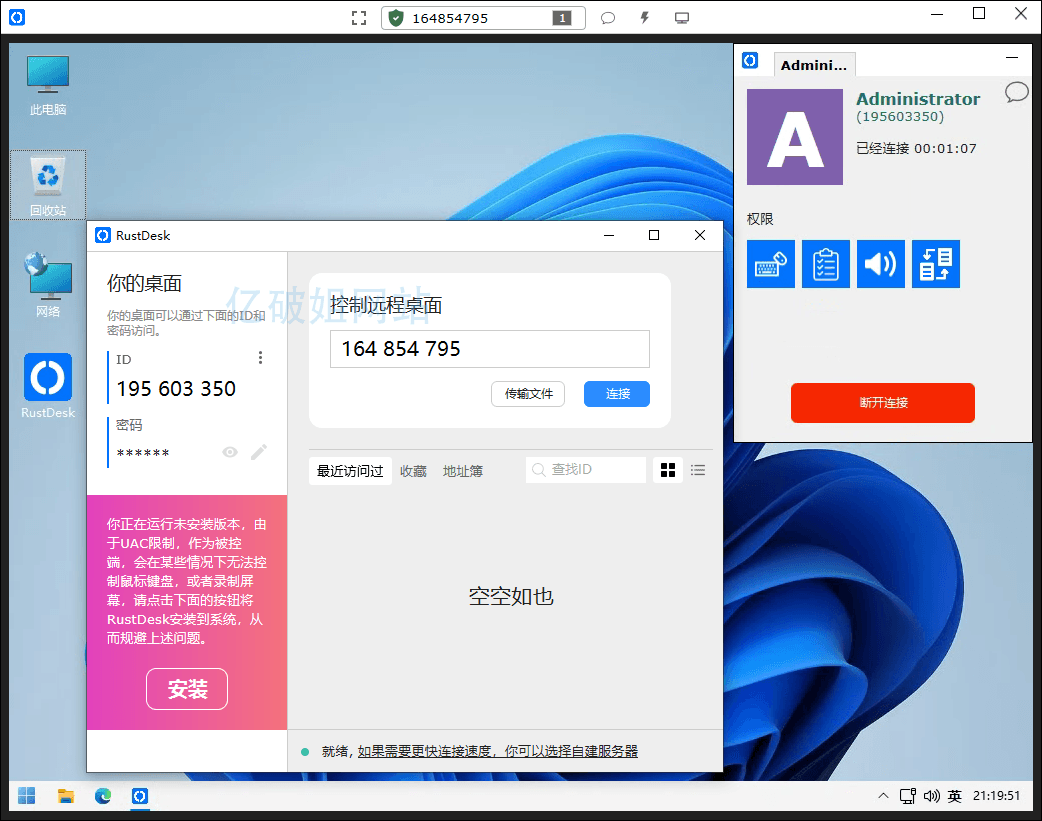Open 此电脑 desktop icon

[48, 86]
